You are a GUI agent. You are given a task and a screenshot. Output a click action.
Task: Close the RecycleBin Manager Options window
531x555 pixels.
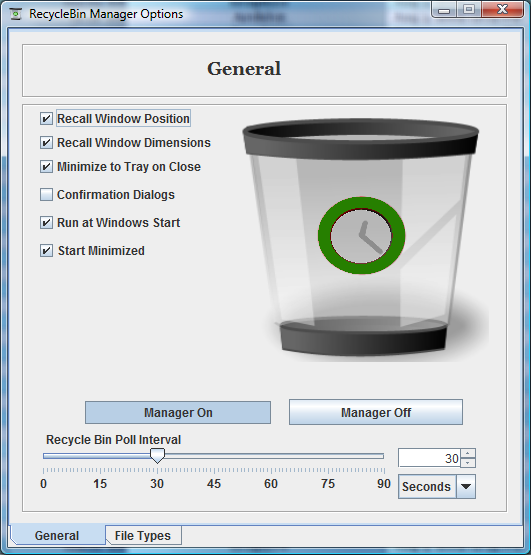[502, 10]
